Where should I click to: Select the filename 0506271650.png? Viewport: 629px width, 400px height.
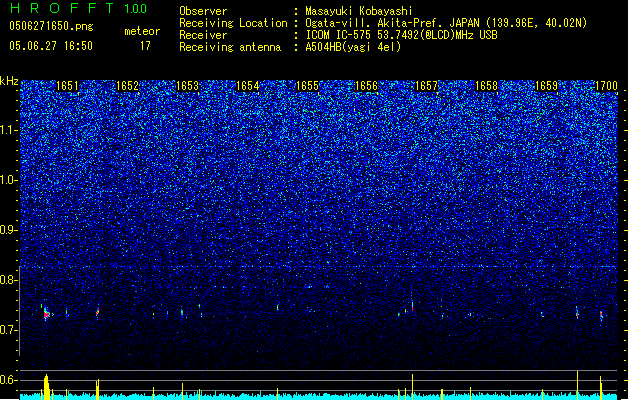tap(51, 26)
